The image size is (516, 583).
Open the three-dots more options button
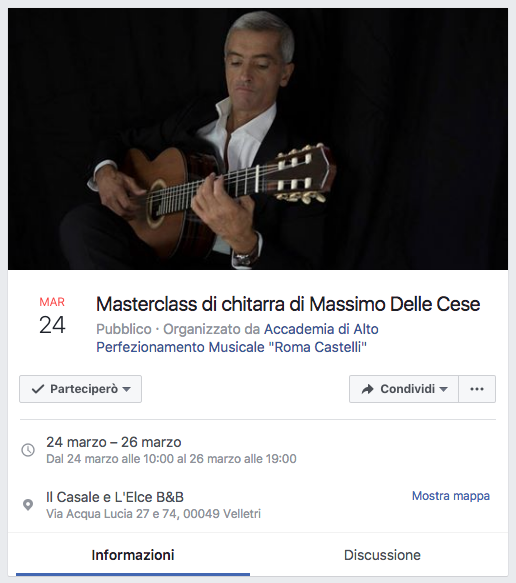477,389
